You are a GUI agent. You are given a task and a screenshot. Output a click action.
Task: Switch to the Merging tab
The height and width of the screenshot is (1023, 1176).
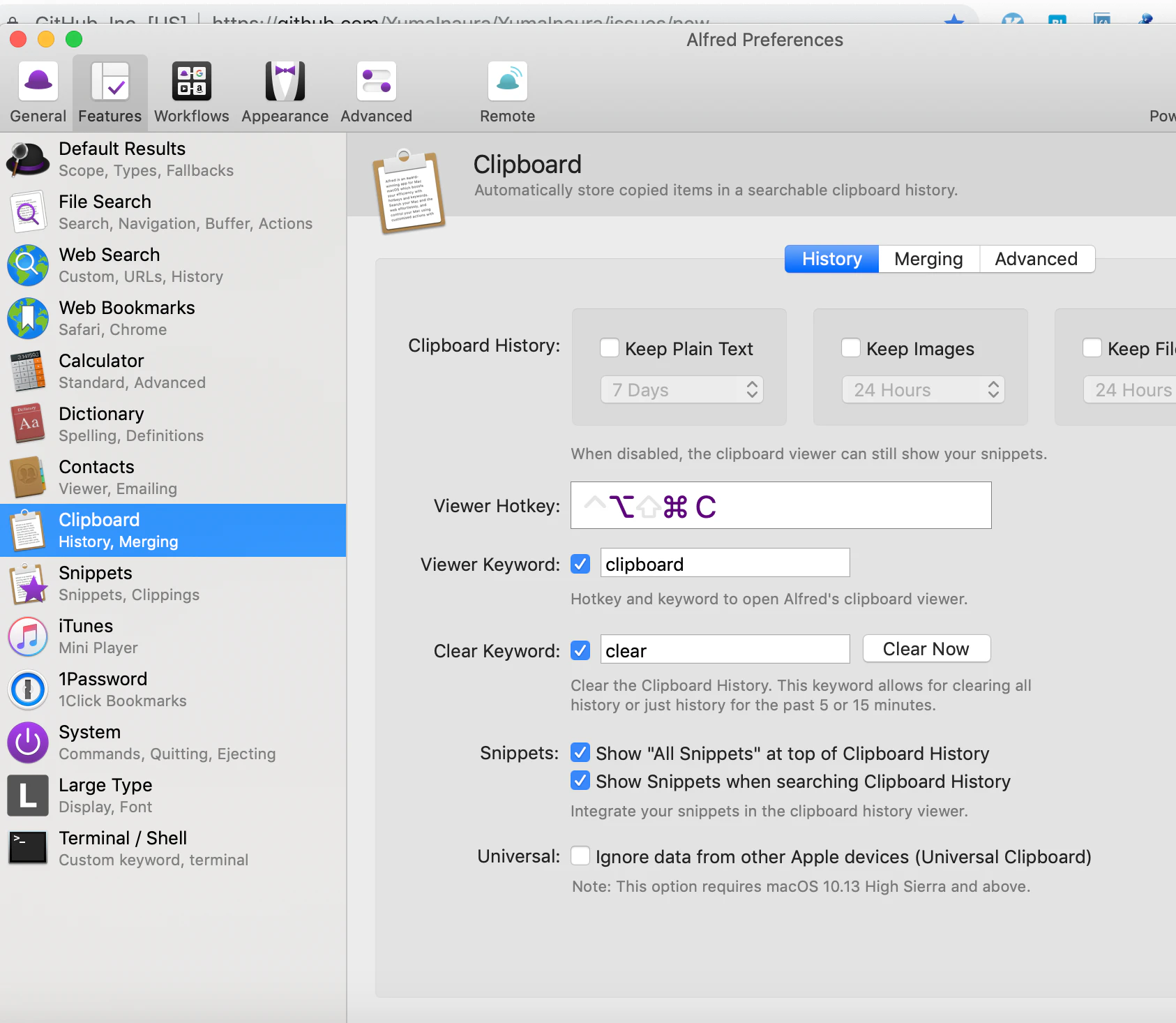(x=929, y=259)
